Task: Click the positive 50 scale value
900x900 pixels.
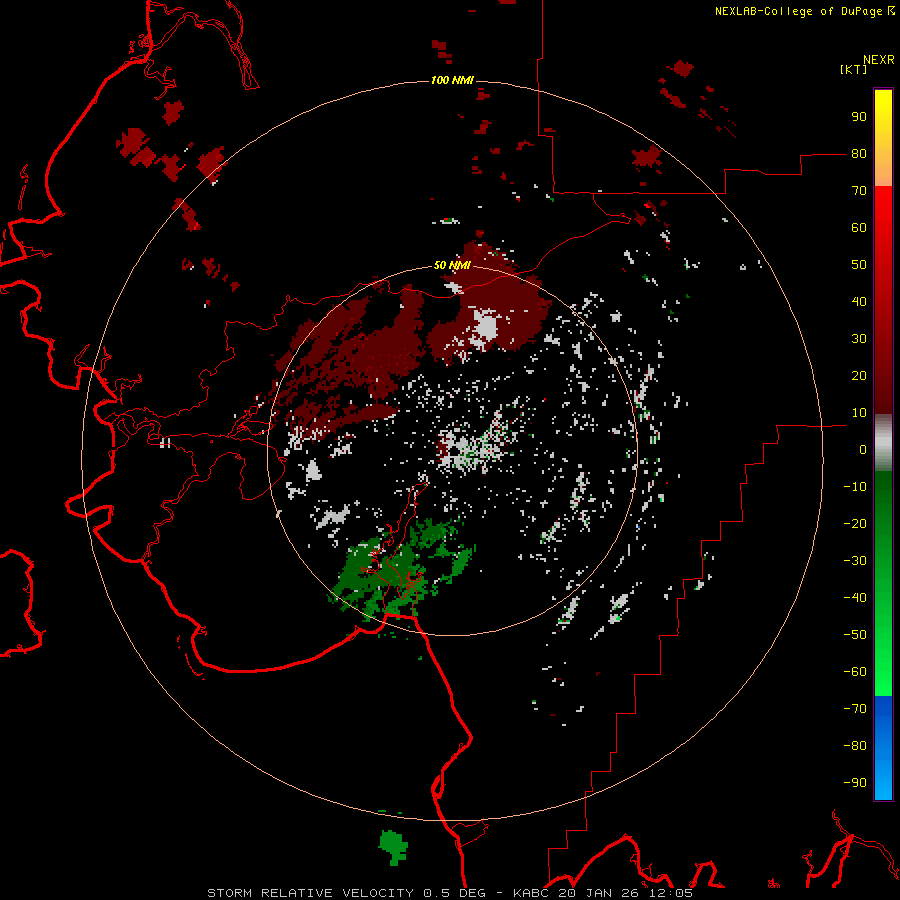Action: (859, 265)
